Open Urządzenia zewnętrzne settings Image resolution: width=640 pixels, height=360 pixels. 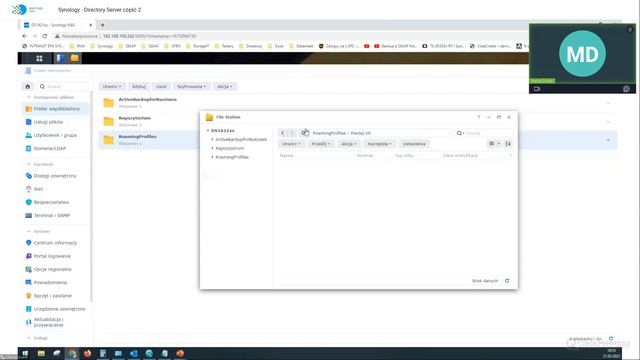tap(56, 309)
